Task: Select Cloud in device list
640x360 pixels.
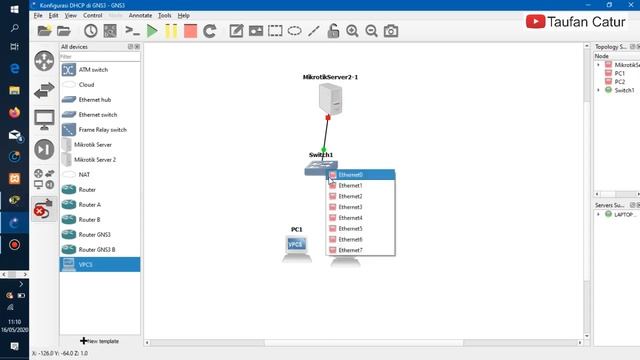Action: (x=100, y=84)
